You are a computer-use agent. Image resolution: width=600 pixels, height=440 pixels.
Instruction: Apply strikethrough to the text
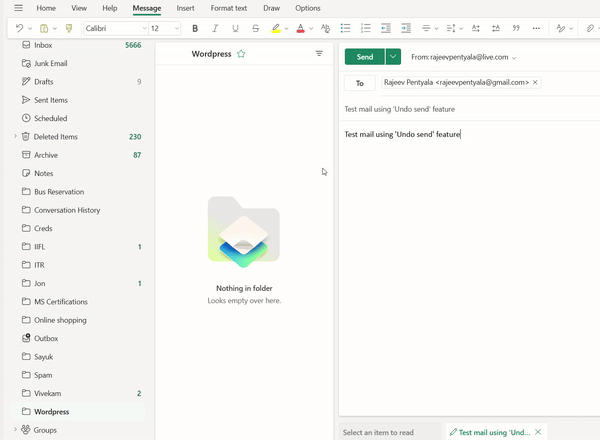tap(256, 29)
